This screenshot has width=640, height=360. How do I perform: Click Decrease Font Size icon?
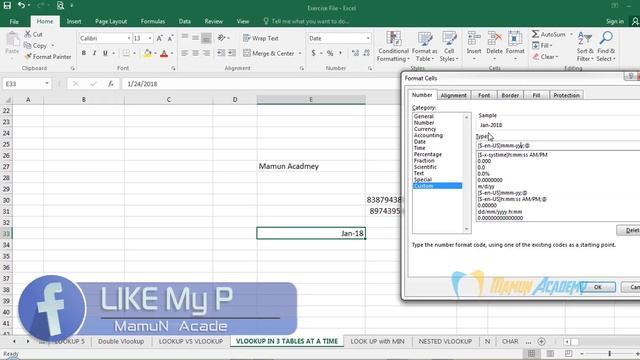coord(170,38)
